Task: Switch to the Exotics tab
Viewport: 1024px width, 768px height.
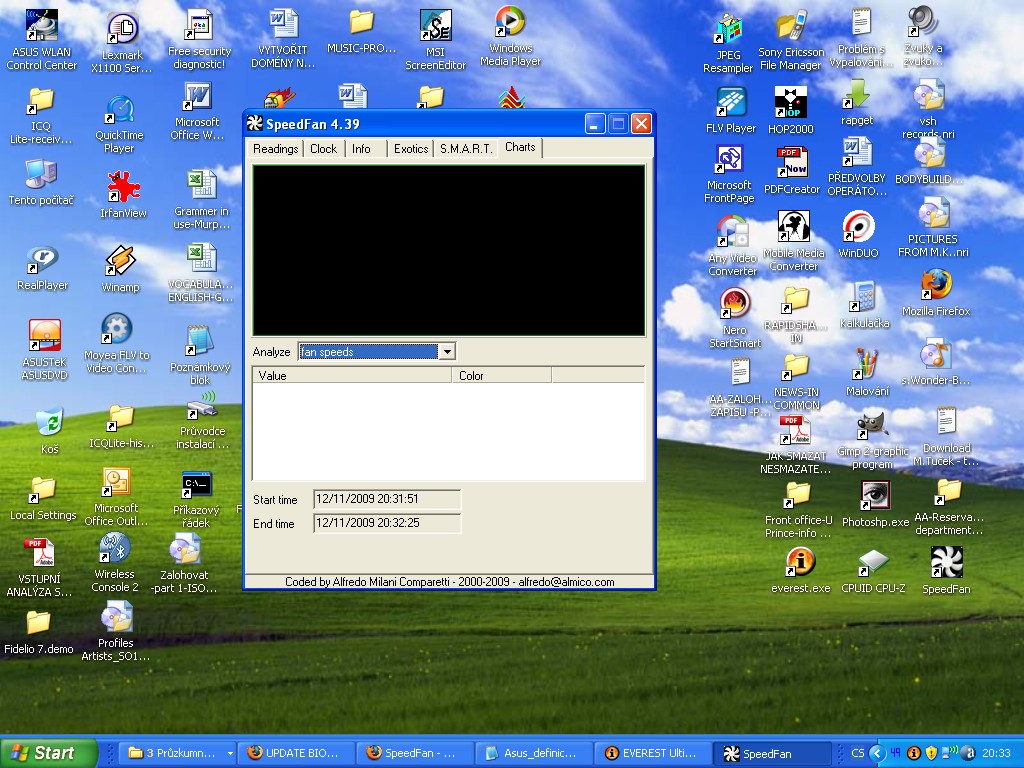Action: pos(411,149)
